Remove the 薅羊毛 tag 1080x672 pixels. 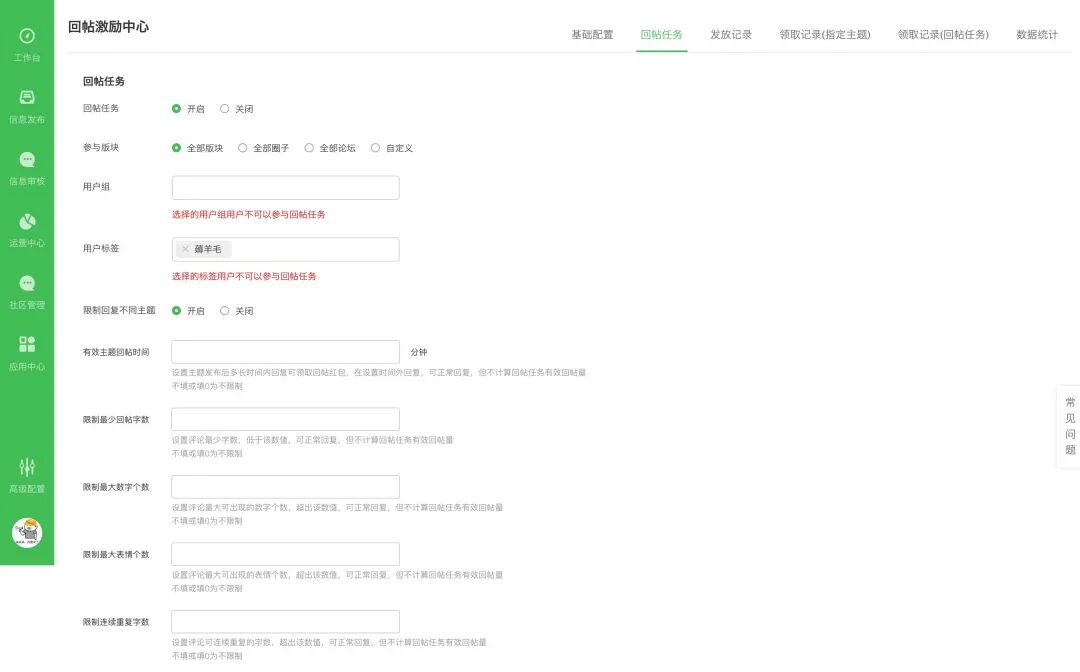pos(186,249)
